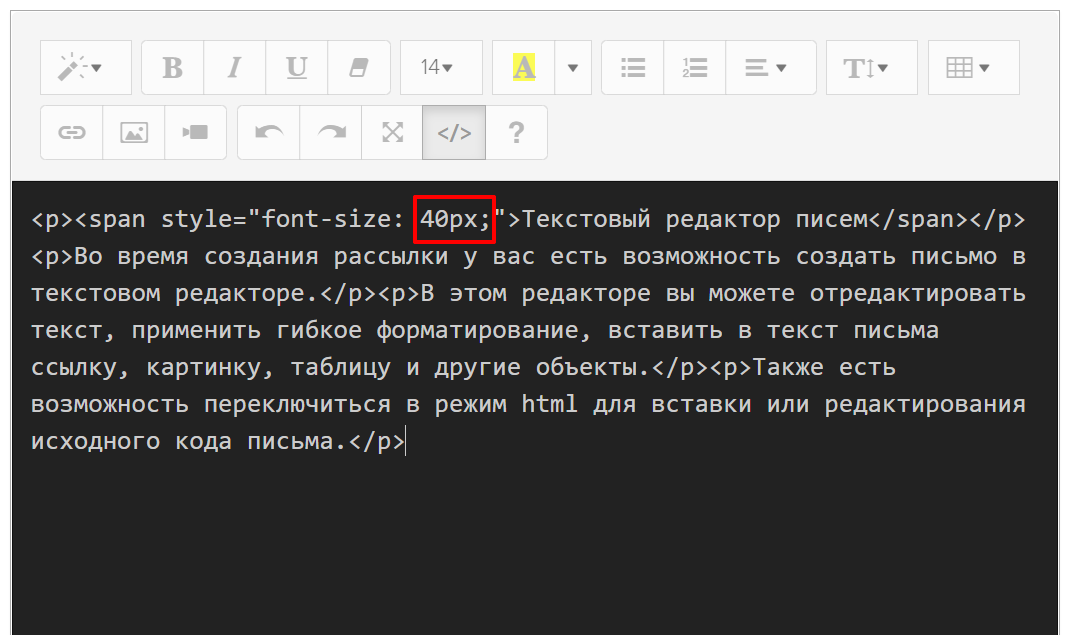
Task: Switch editor to fullscreen mode
Action: tap(392, 132)
